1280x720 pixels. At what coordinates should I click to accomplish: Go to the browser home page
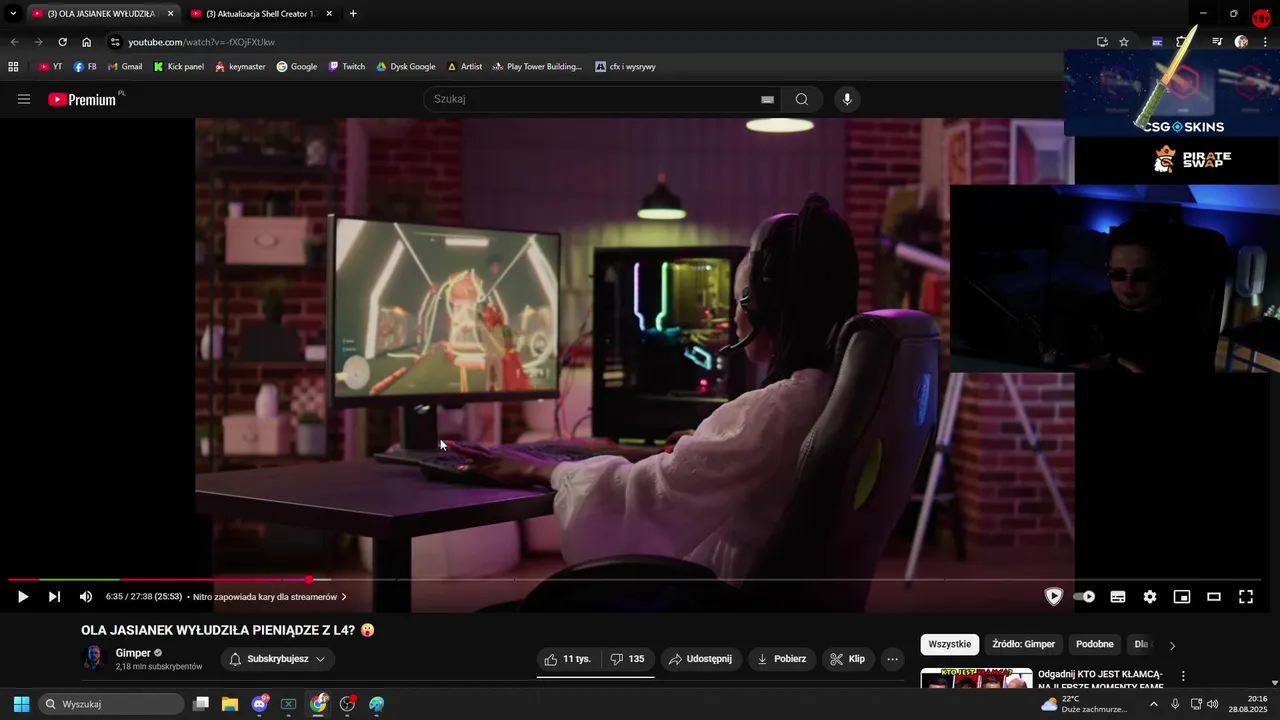(x=87, y=42)
